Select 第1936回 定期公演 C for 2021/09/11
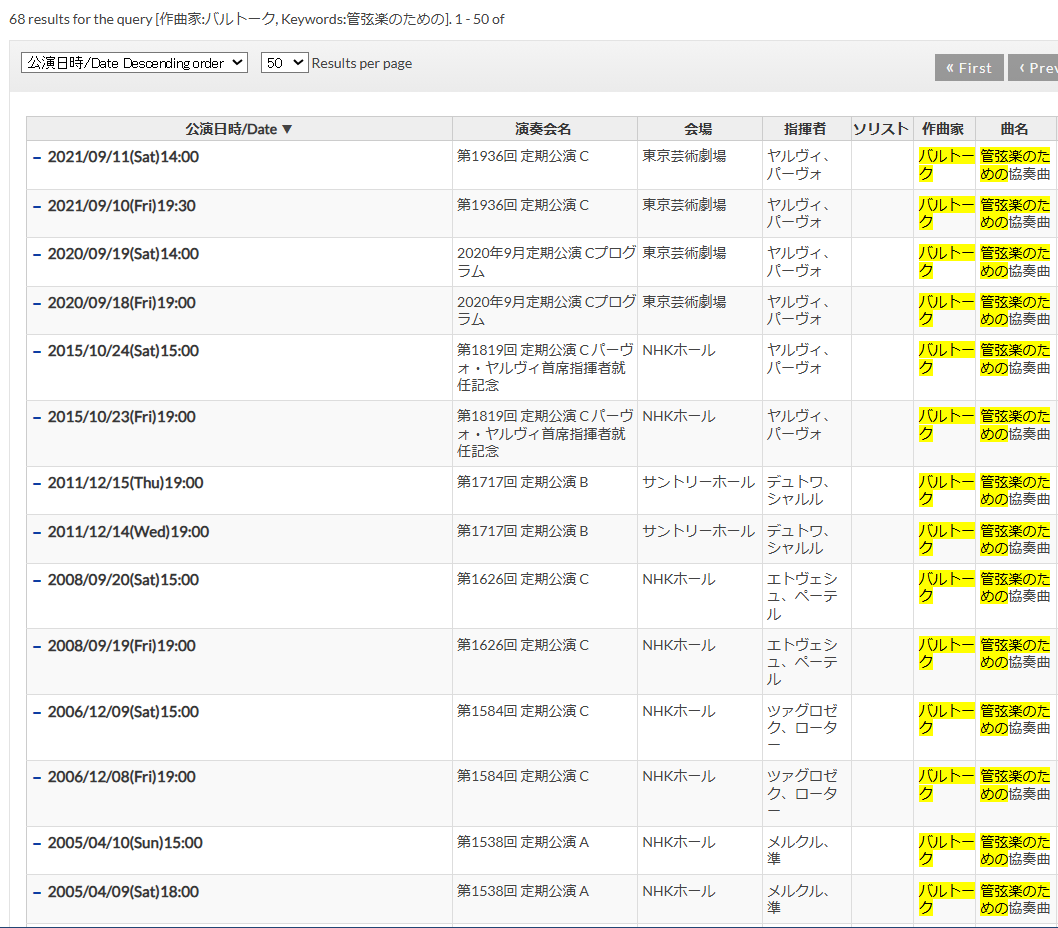1058x928 pixels. click(x=523, y=156)
